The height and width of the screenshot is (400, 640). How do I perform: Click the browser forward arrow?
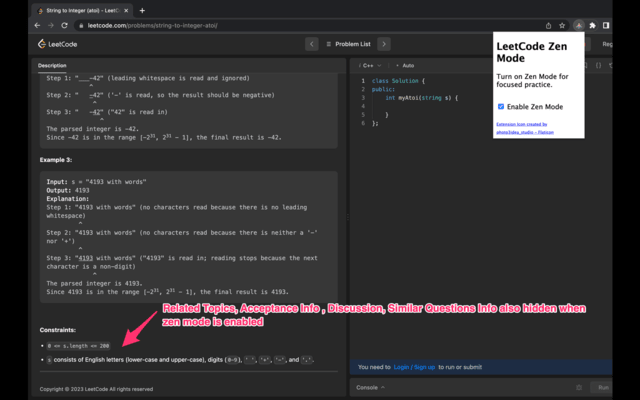pyautogui.click(x=51, y=25)
